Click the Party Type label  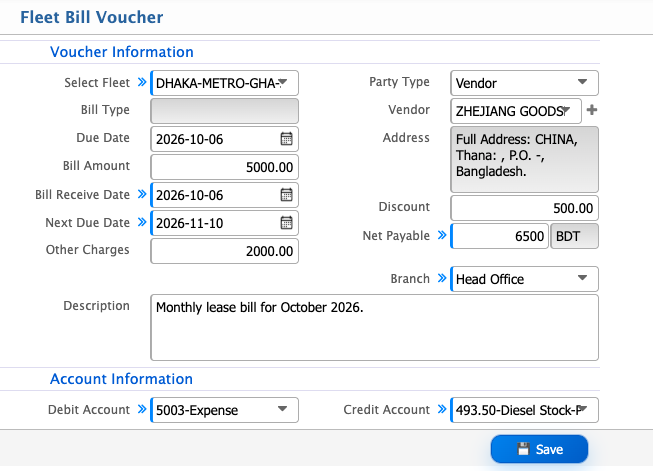click(x=399, y=82)
